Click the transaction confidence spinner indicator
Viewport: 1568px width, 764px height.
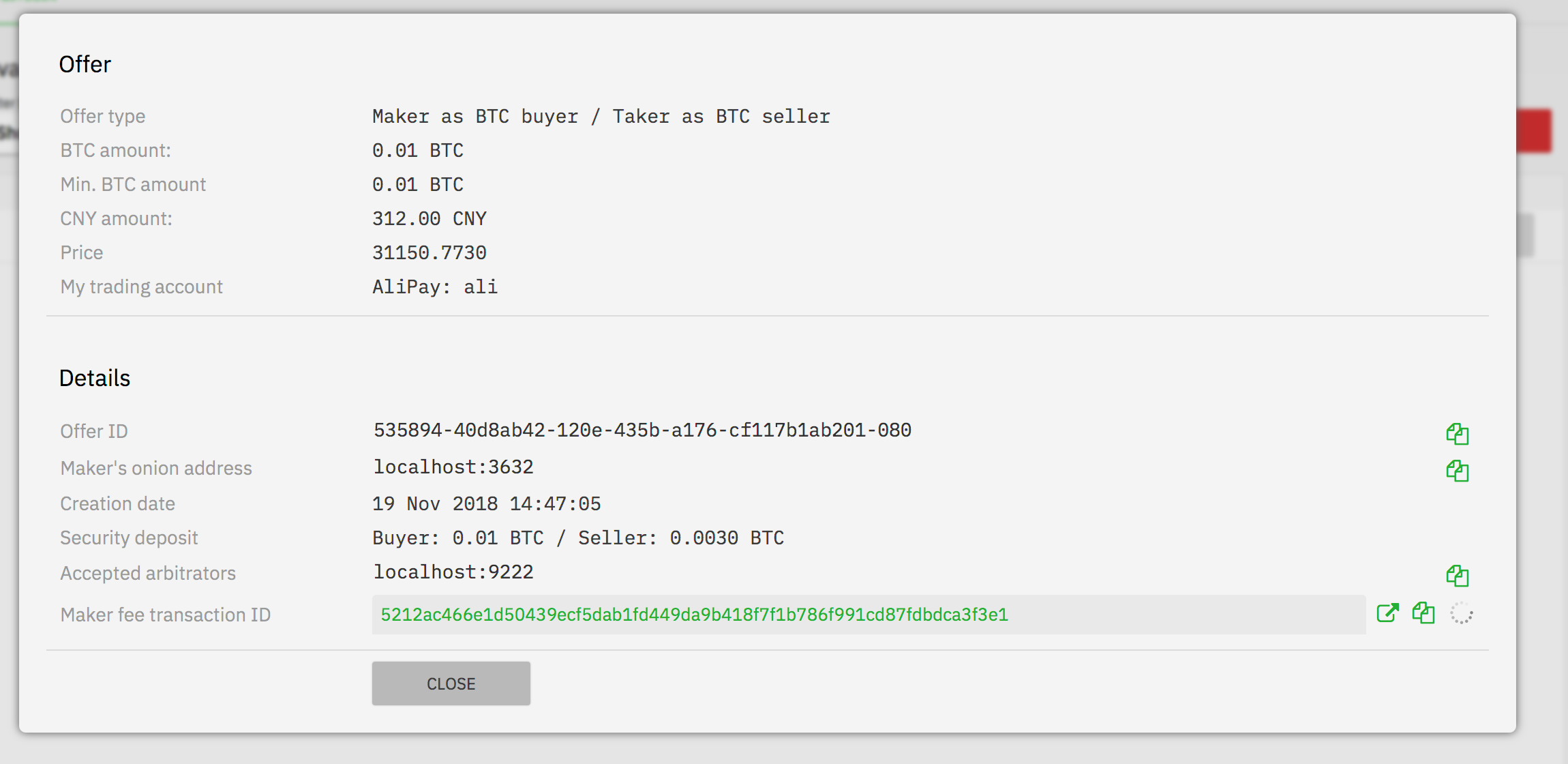click(x=1461, y=613)
